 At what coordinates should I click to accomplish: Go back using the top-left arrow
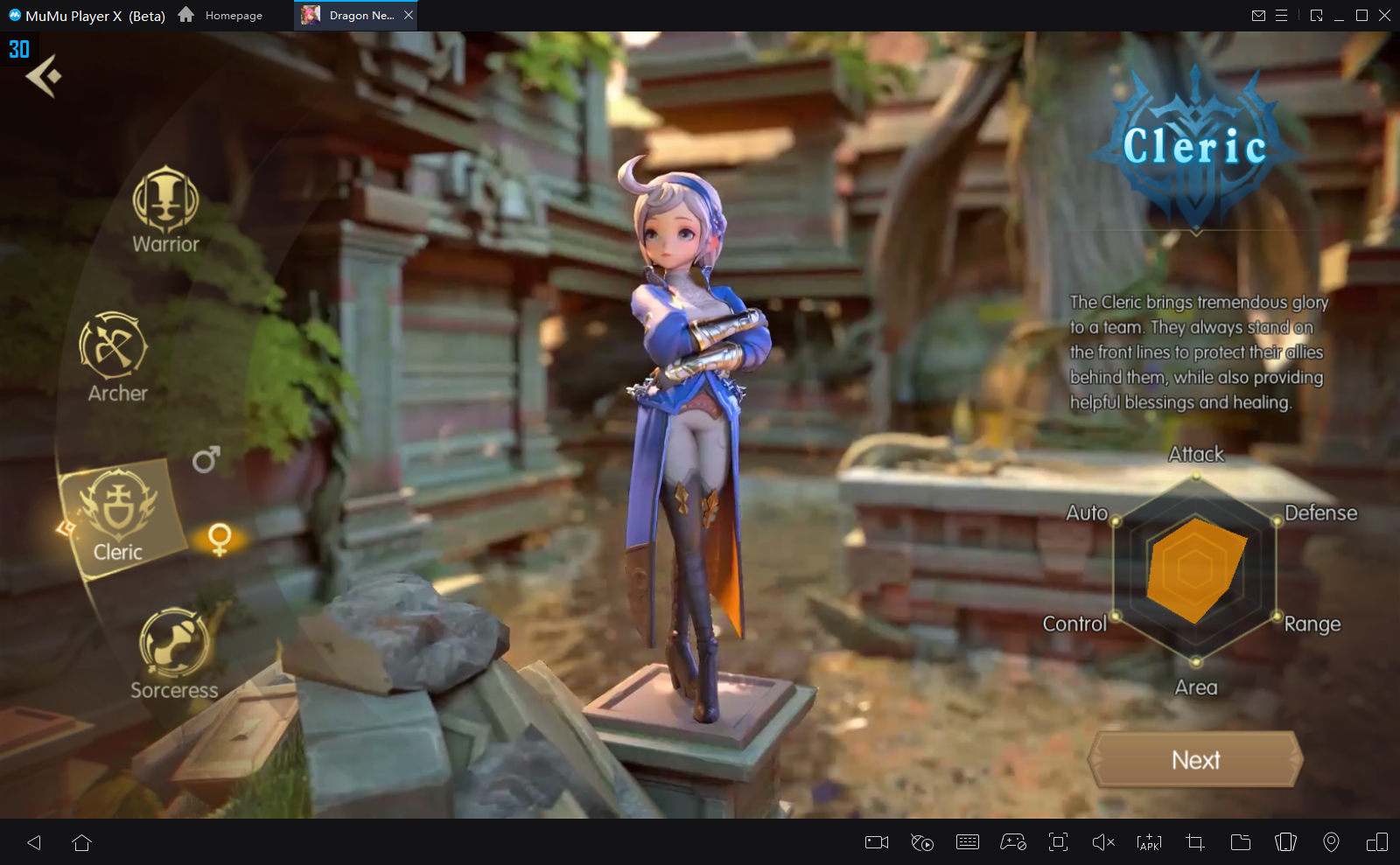coord(44,77)
